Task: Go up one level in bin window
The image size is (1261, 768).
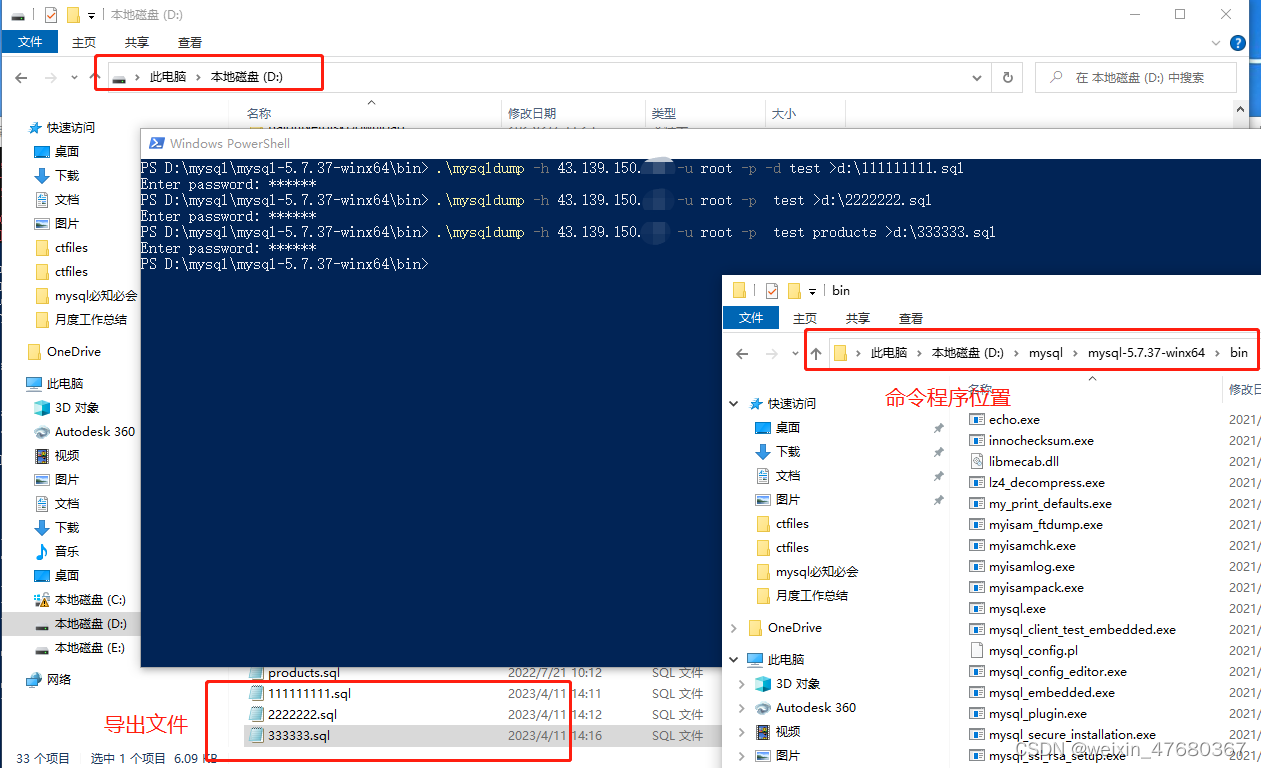Action: tap(816, 353)
